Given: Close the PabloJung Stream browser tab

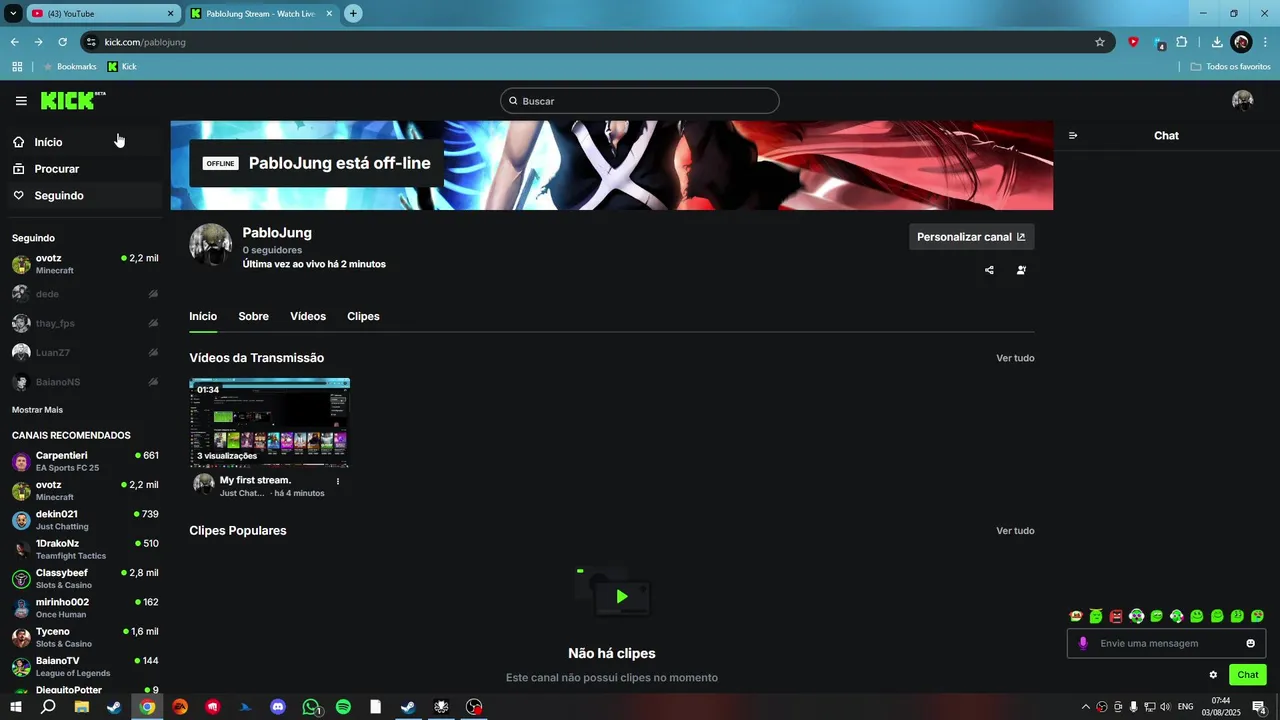Looking at the screenshot, I should pyautogui.click(x=331, y=14).
